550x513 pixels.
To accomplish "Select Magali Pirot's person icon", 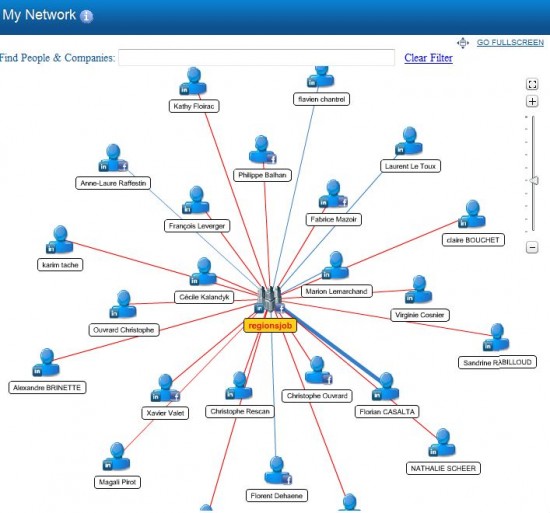I will click(x=117, y=457).
